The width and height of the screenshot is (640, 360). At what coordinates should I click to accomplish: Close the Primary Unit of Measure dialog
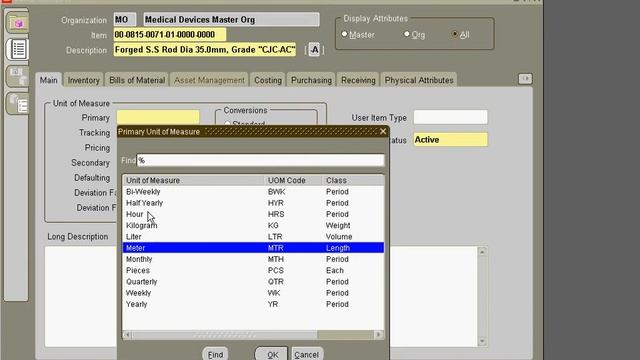382,131
